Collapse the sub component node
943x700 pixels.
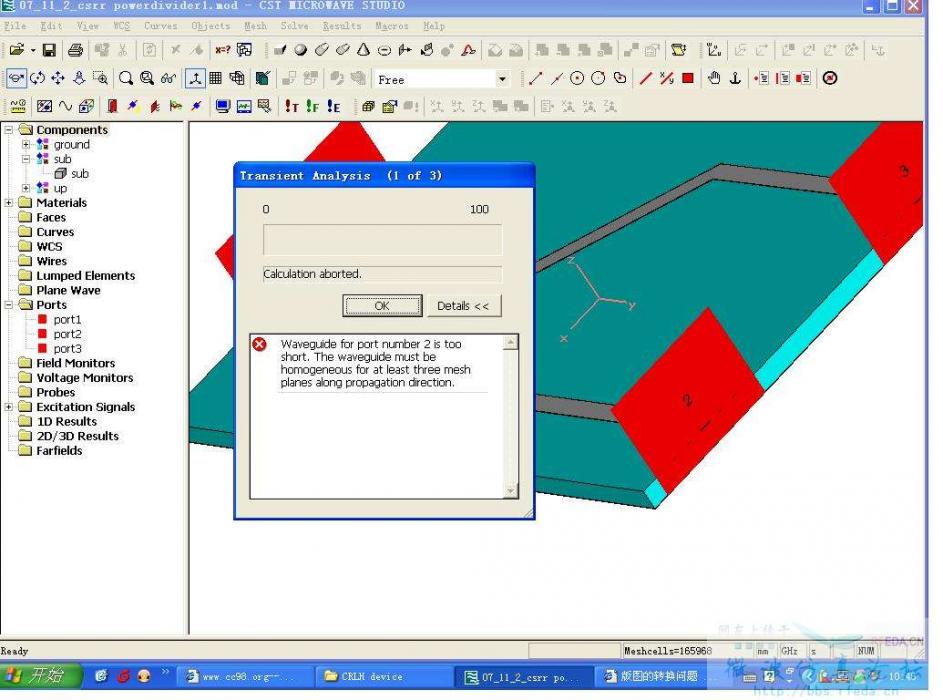pos(26,159)
